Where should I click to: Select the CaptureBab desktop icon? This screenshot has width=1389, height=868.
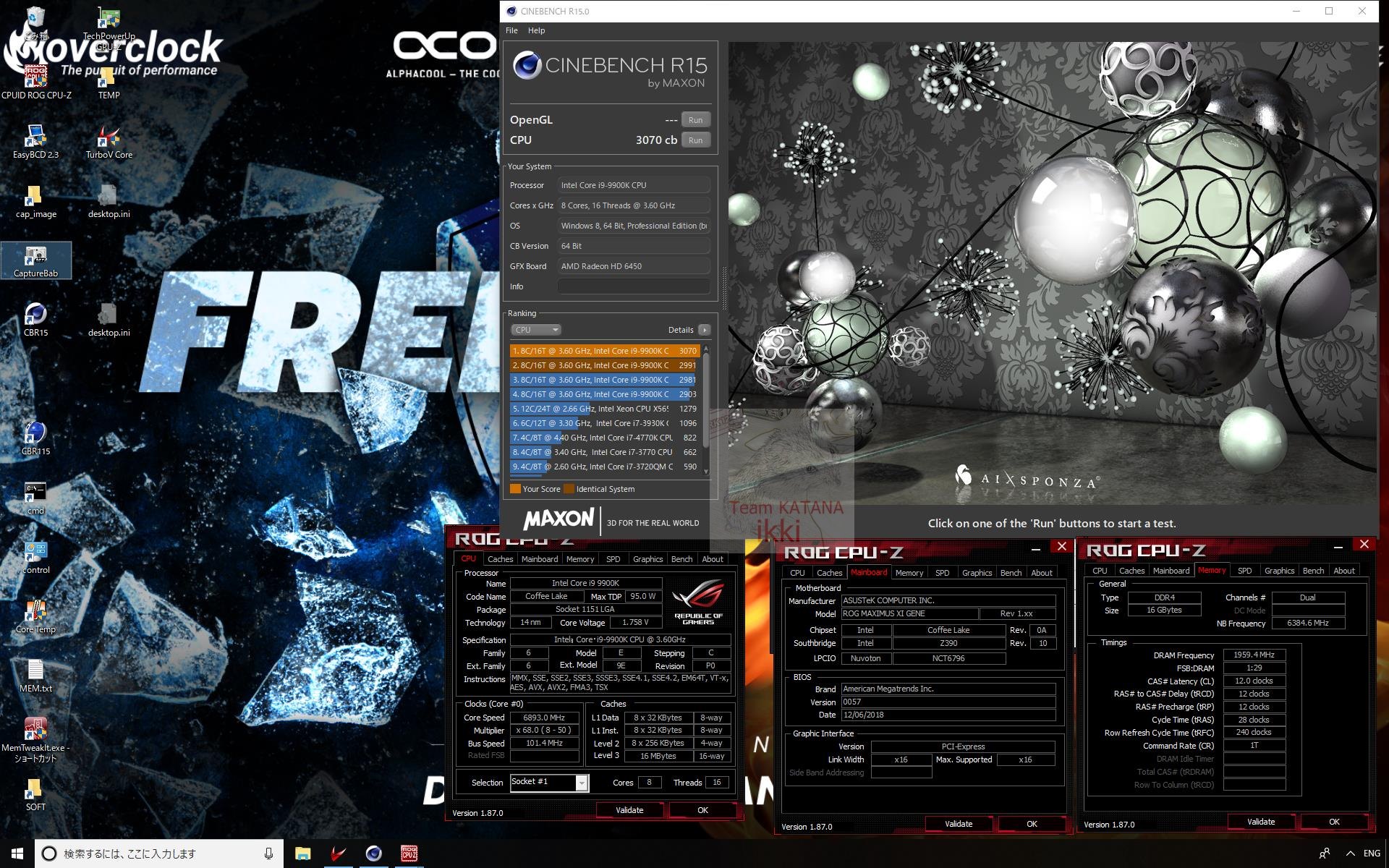(35, 260)
